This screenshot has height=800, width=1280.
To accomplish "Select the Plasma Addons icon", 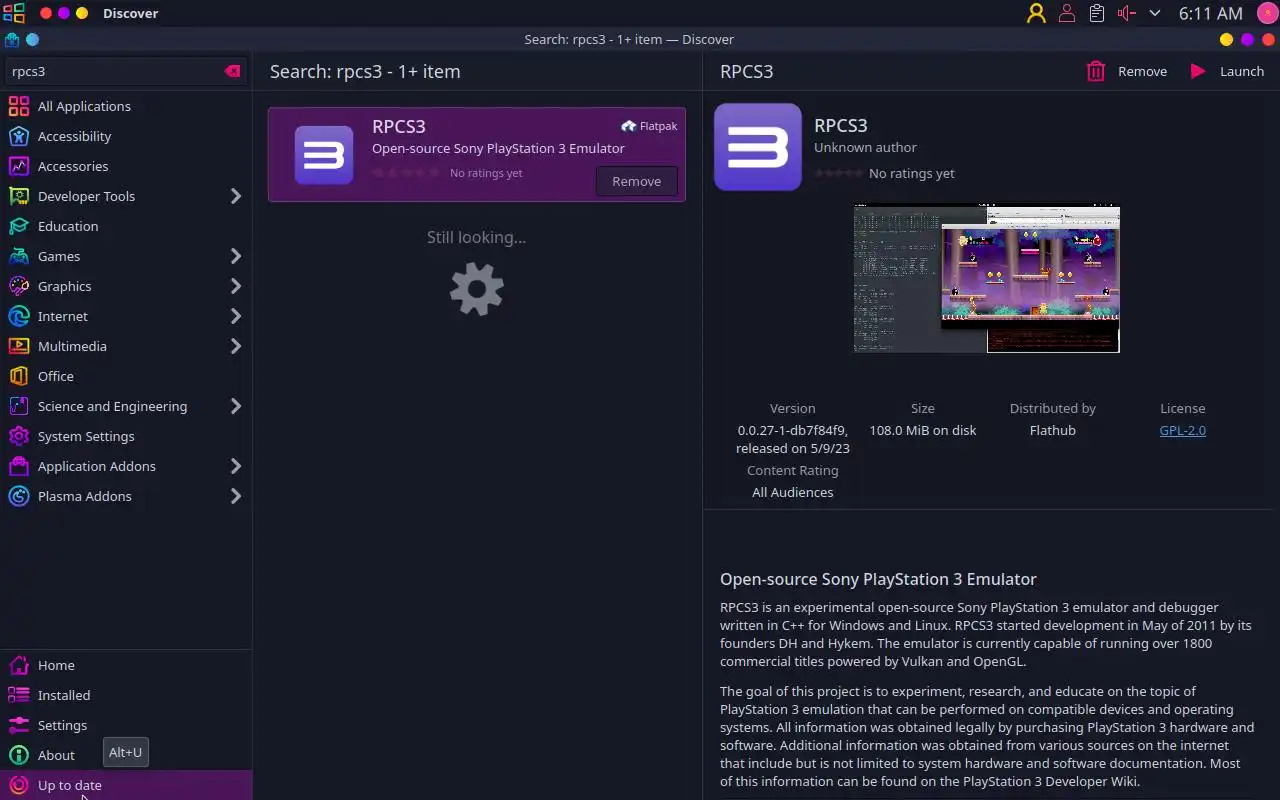I will point(18,496).
